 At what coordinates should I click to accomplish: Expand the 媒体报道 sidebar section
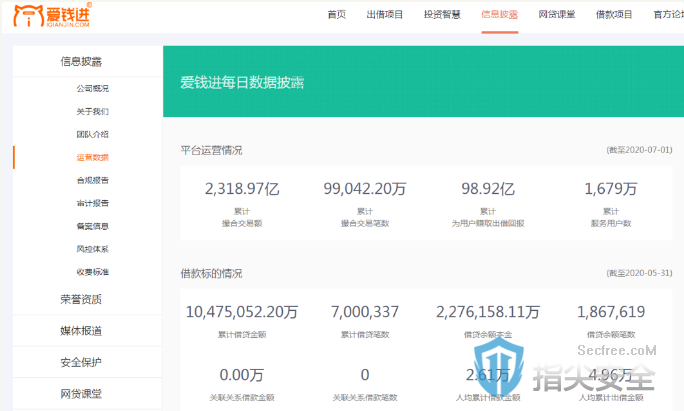pos(81,331)
